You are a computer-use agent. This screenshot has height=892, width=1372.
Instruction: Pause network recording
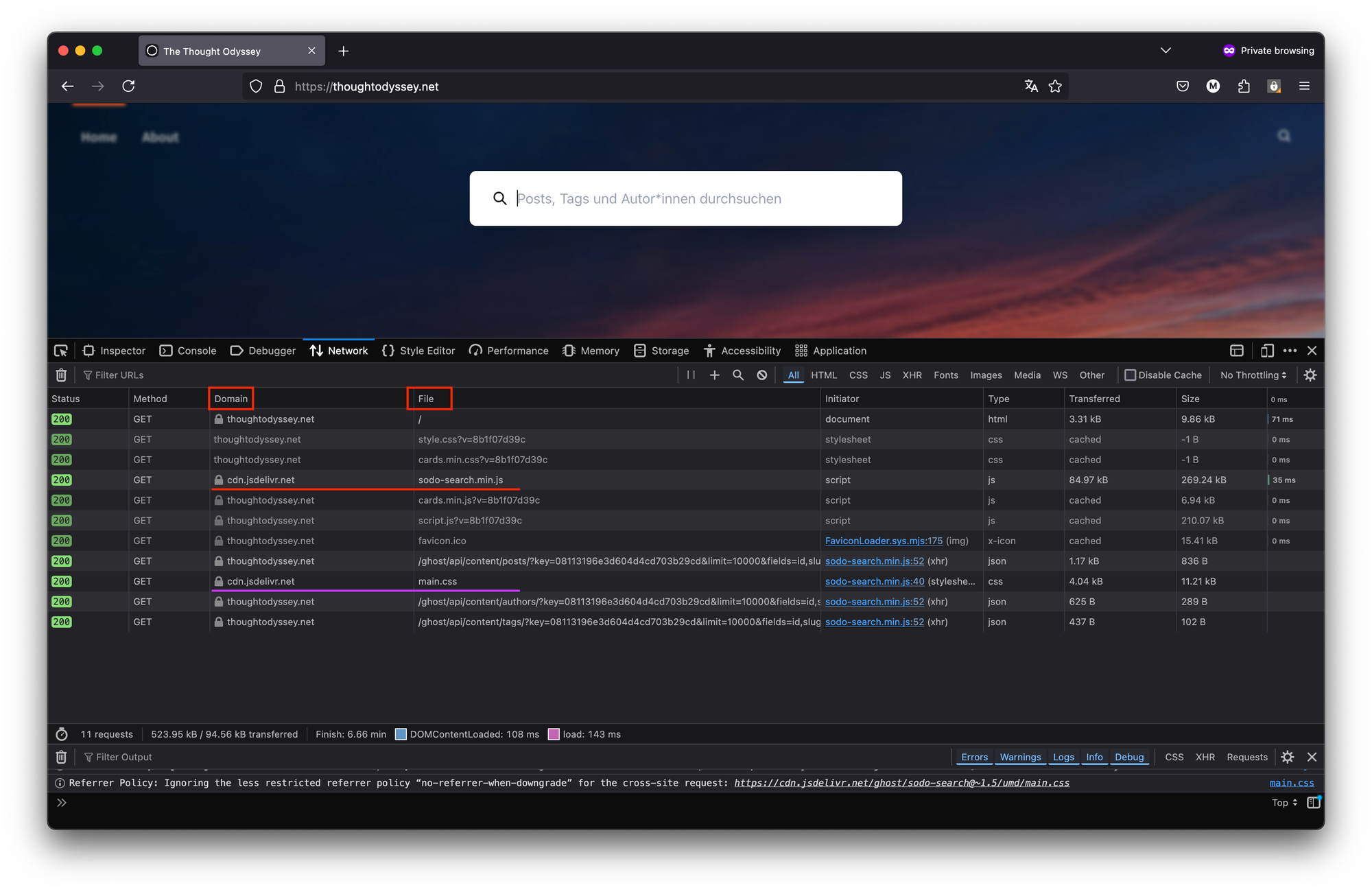point(691,375)
